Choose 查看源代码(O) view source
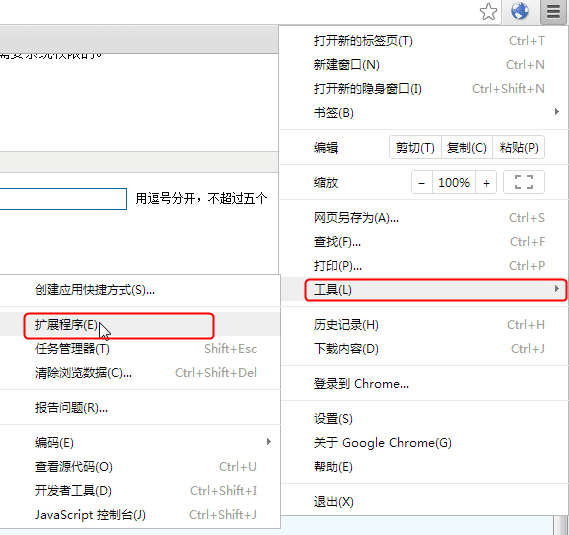This screenshot has width=569, height=535. (140, 466)
